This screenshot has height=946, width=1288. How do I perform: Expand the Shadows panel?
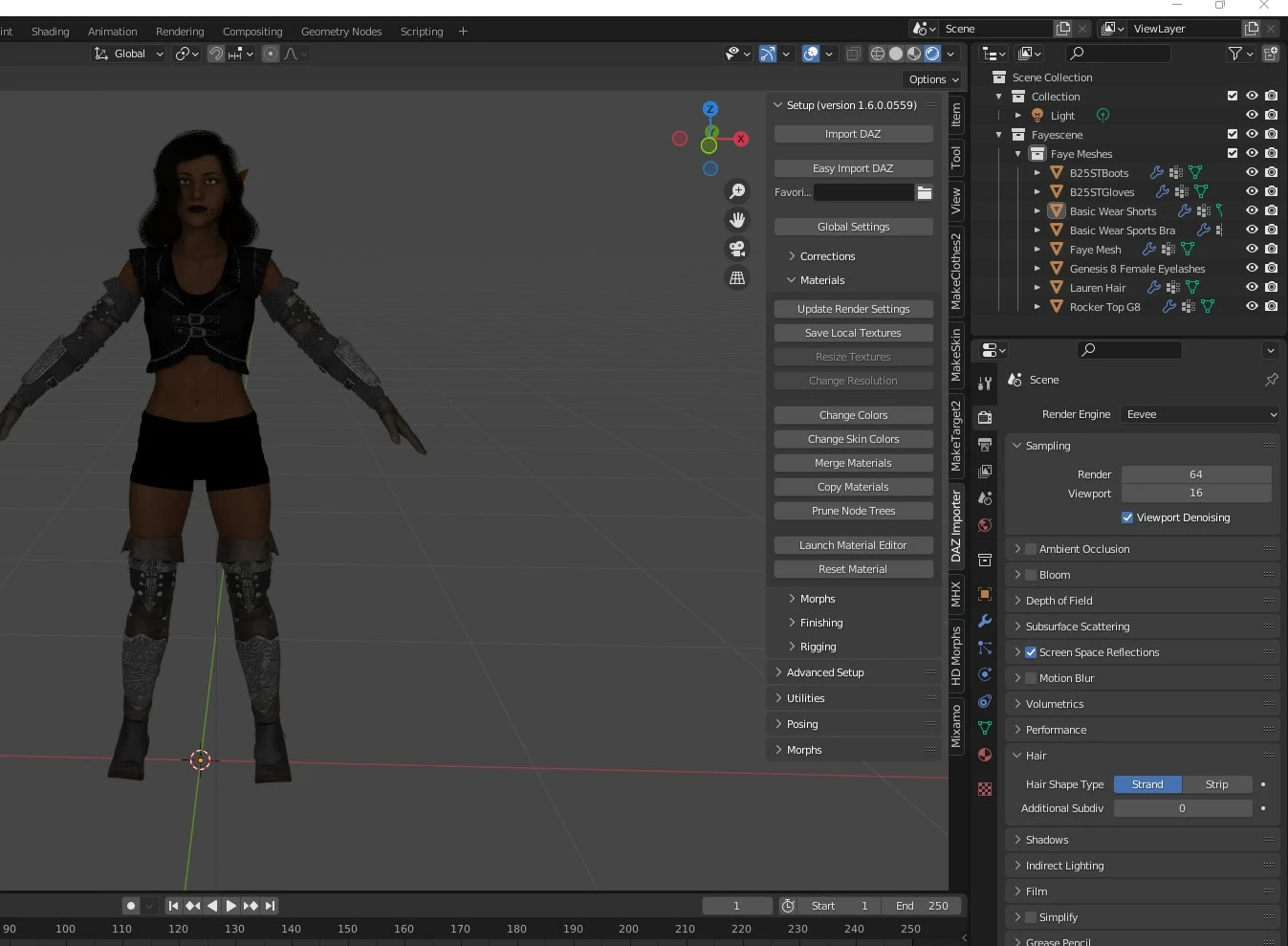point(1047,840)
